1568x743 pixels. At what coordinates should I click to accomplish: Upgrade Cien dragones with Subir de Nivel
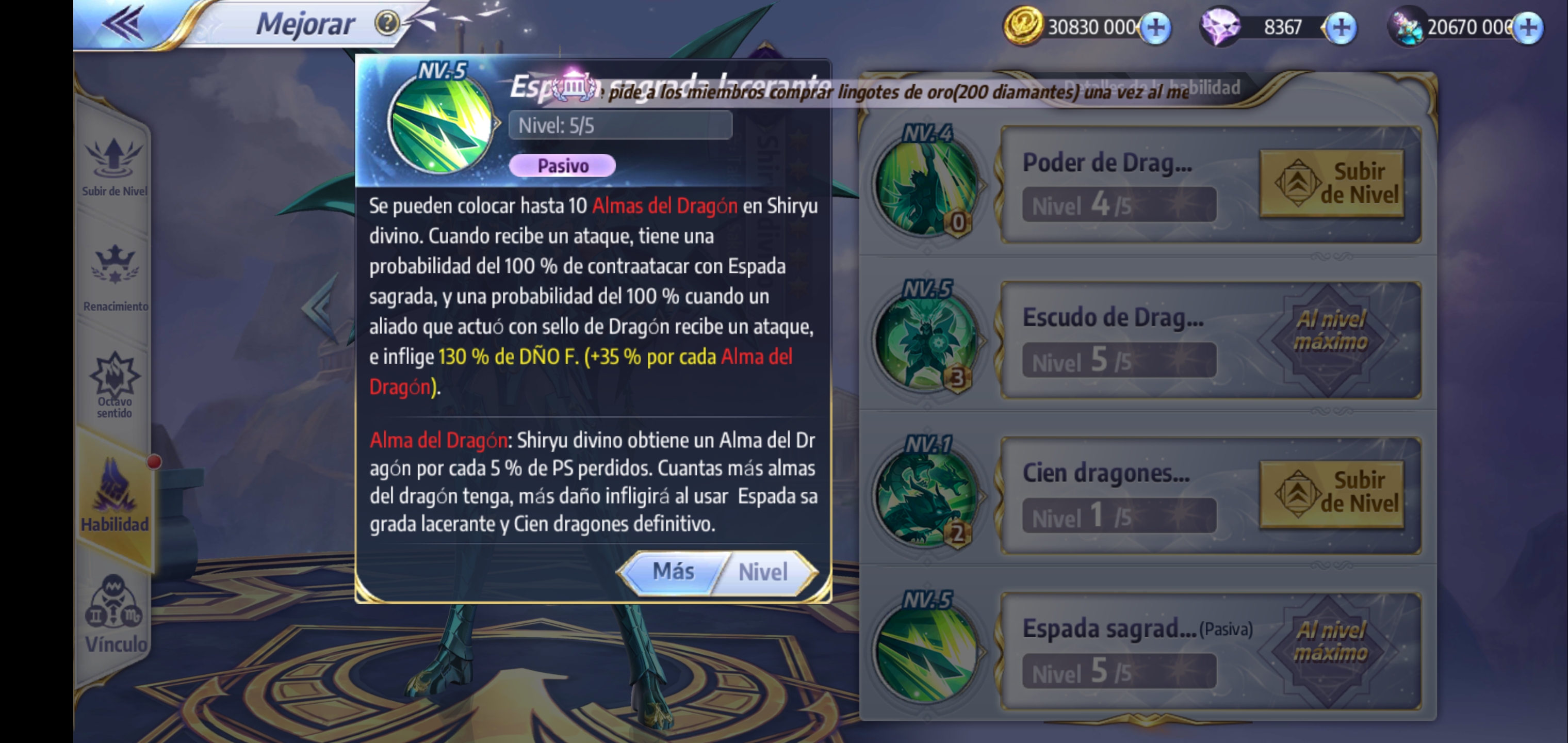point(1331,493)
